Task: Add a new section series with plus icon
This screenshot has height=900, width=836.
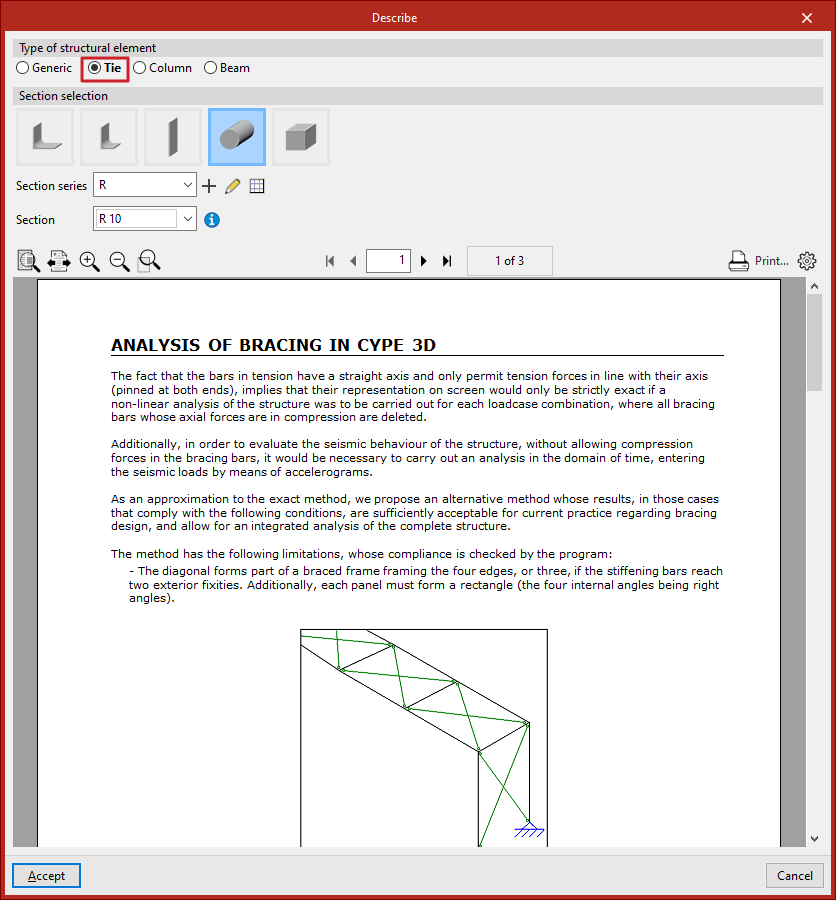Action: pyautogui.click(x=209, y=186)
